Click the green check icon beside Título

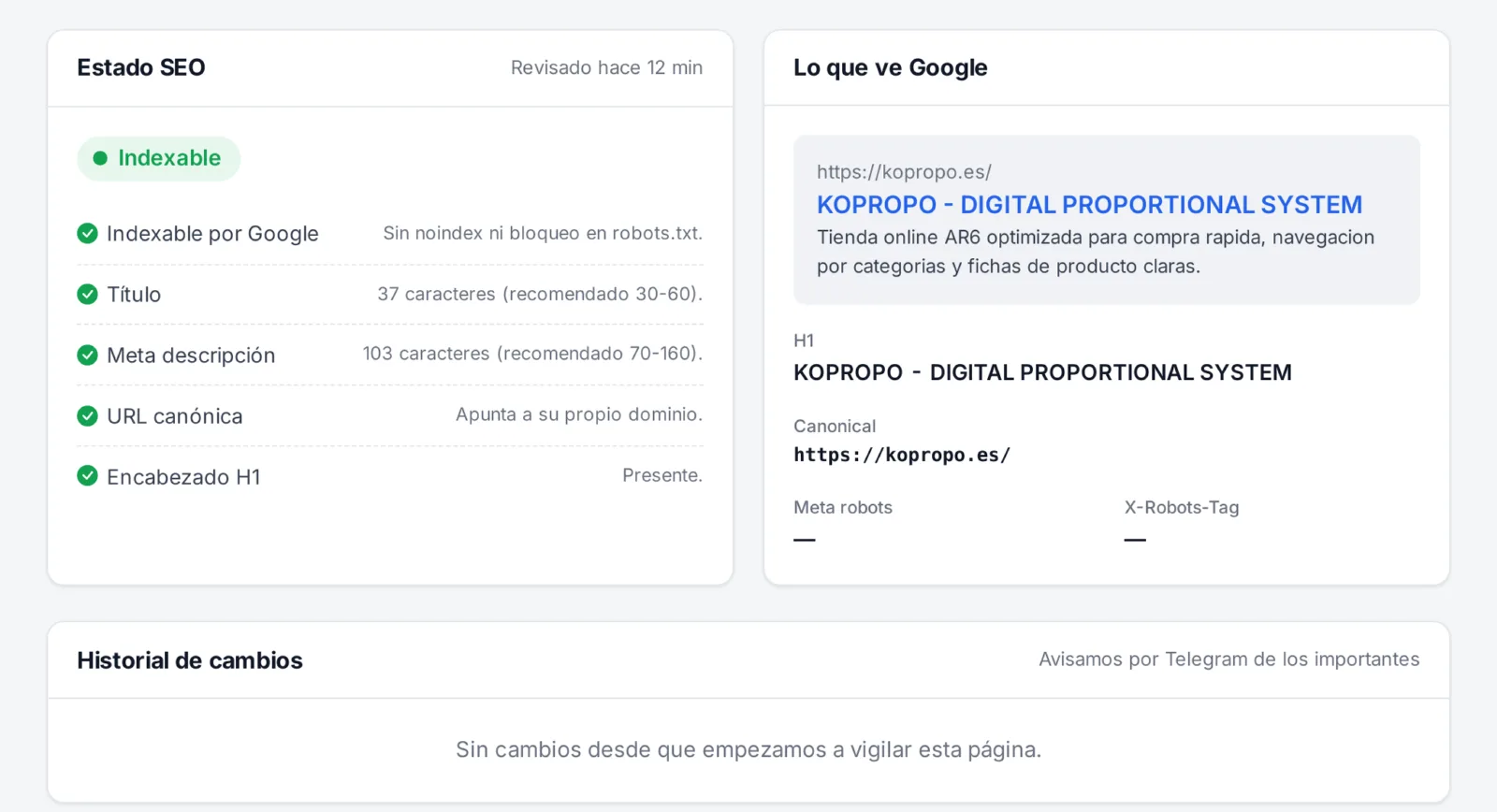coord(87,295)
